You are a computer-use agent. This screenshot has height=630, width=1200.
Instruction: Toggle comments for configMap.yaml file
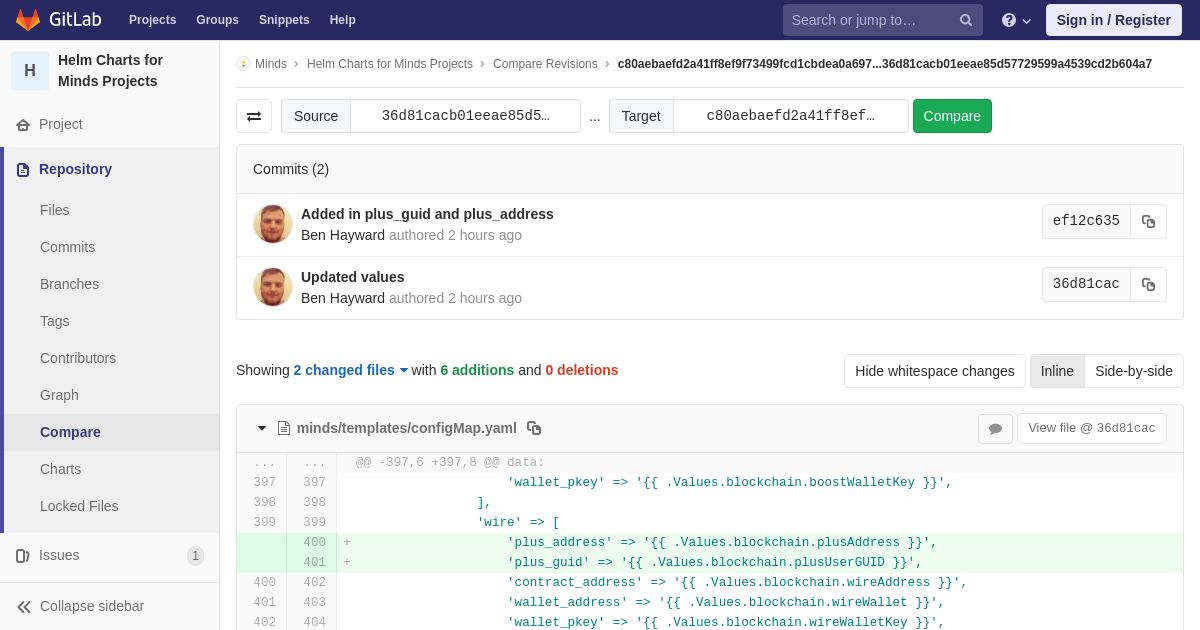[995, 429]
